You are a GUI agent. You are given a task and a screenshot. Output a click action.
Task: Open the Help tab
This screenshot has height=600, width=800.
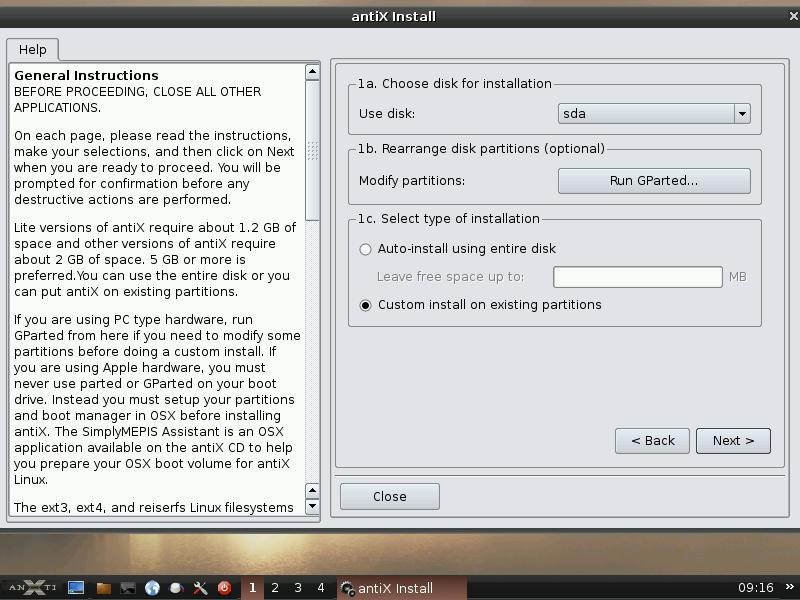click(33, 49)
